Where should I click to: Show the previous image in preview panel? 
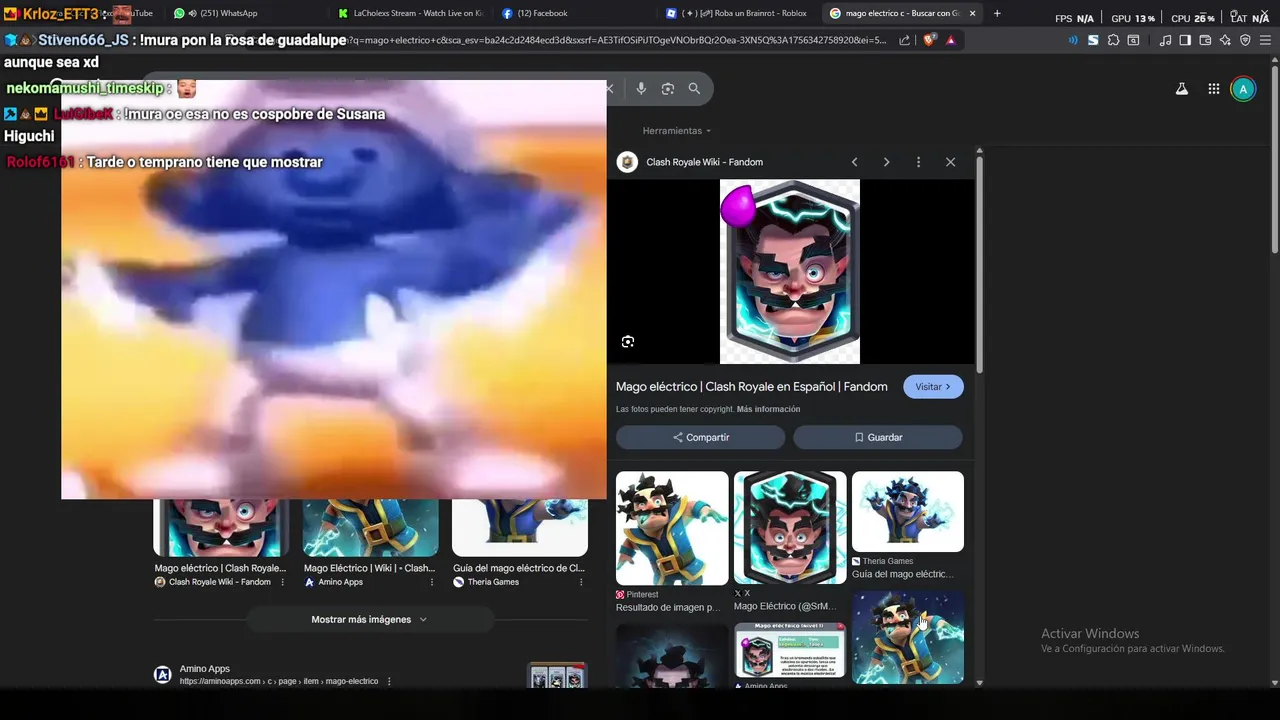pyautogui.click(x=854, y=162)
